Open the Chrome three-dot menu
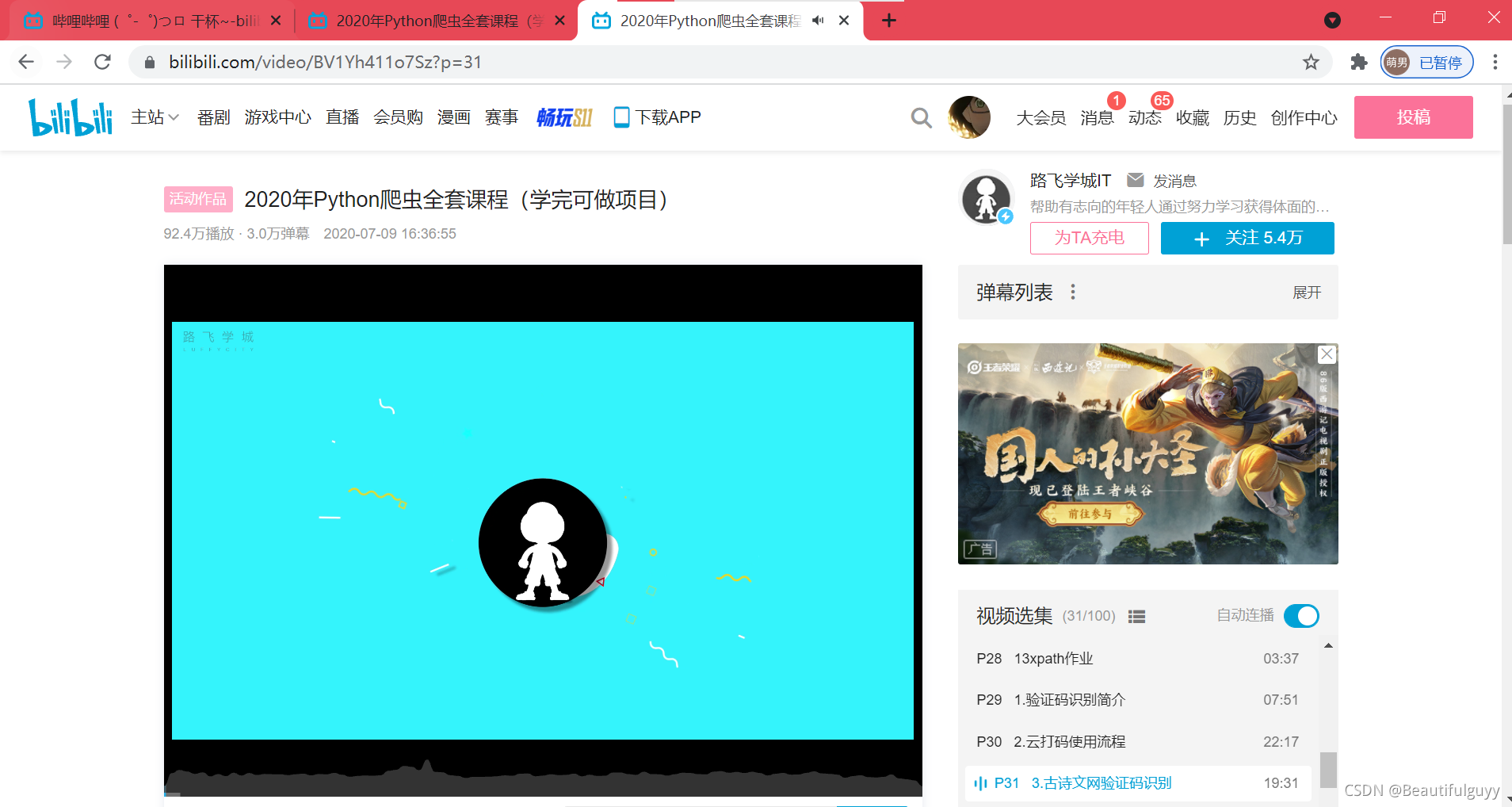Viewport: 1512px width, 807px height. click(1495, 62)
